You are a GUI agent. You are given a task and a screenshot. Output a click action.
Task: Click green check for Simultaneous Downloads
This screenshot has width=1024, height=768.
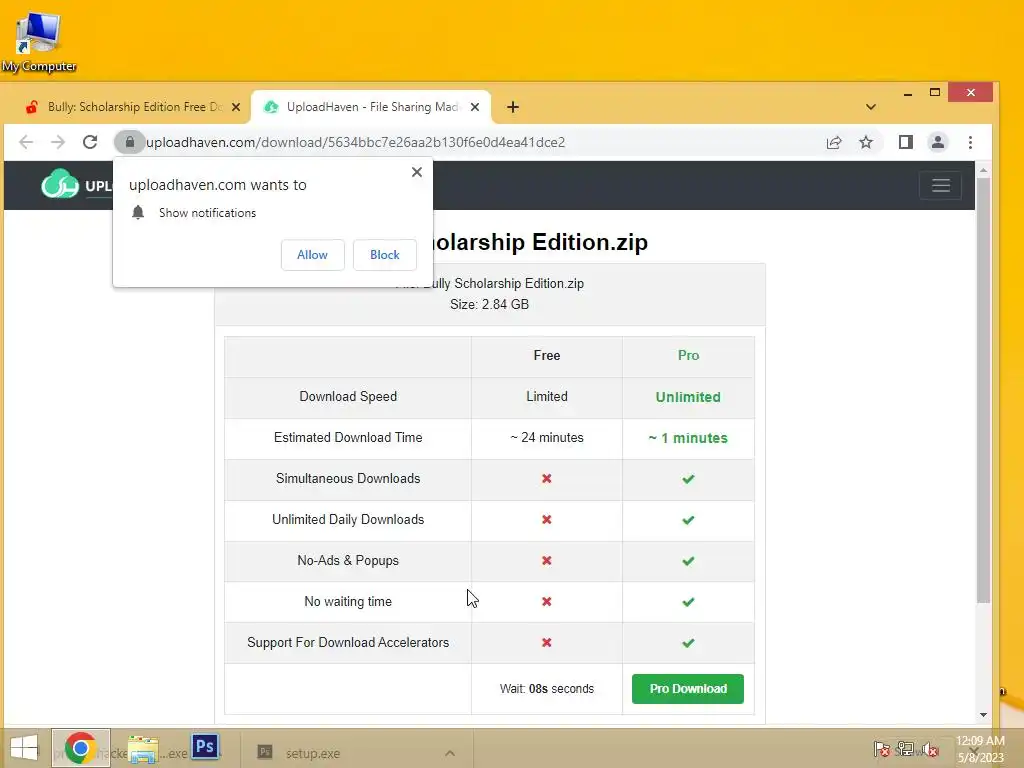pyautogui.click(x=688, y=479)
